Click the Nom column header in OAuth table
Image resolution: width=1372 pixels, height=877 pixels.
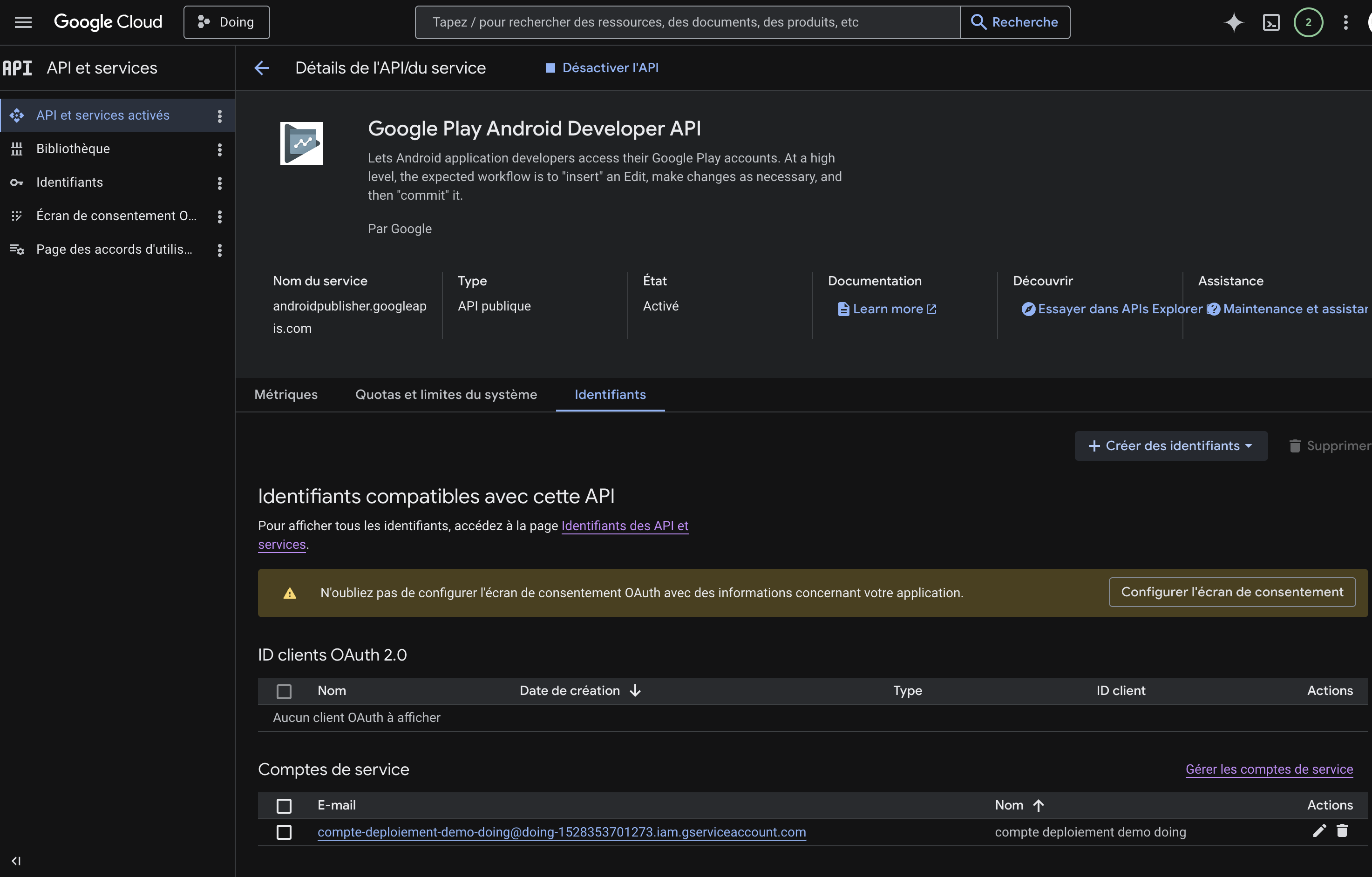coord(332,690)
